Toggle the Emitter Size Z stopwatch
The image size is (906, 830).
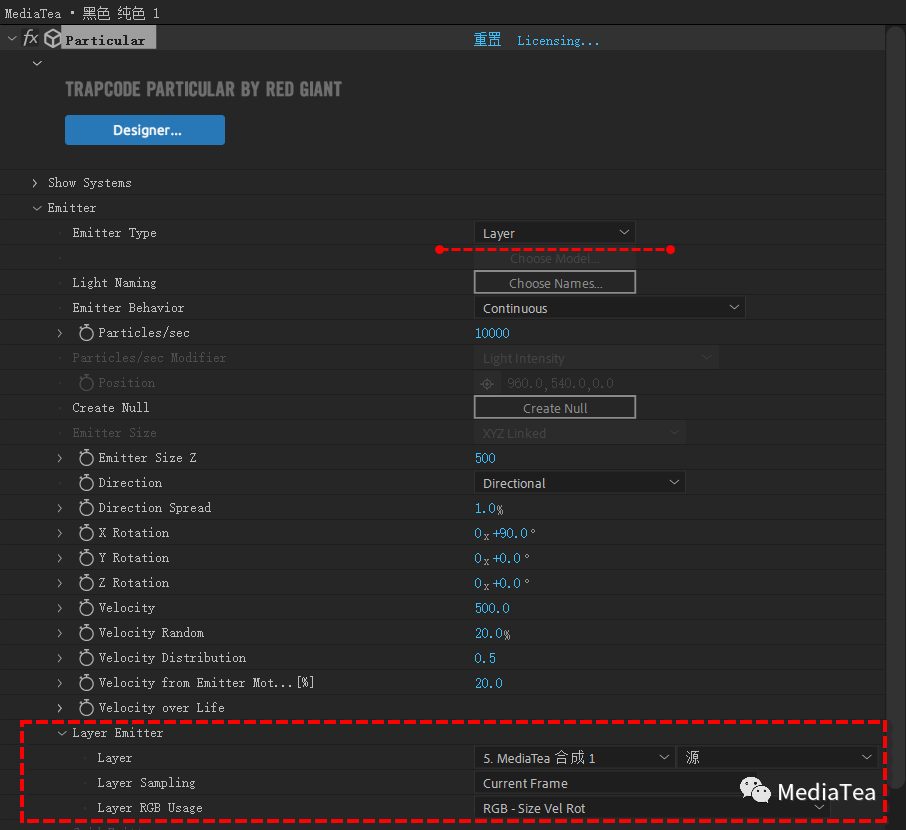(x=86, y=458)
